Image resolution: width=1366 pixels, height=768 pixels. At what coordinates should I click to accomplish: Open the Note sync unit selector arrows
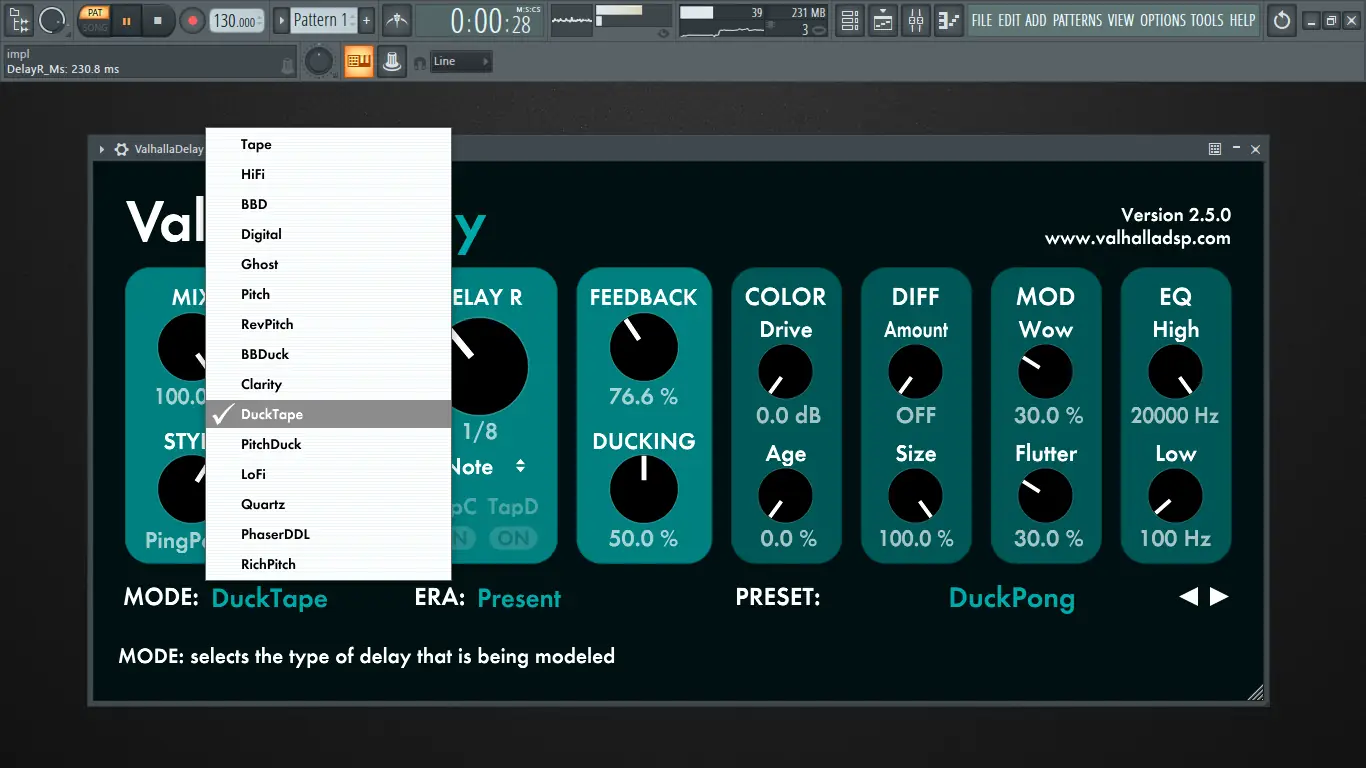tap(520, 466)
